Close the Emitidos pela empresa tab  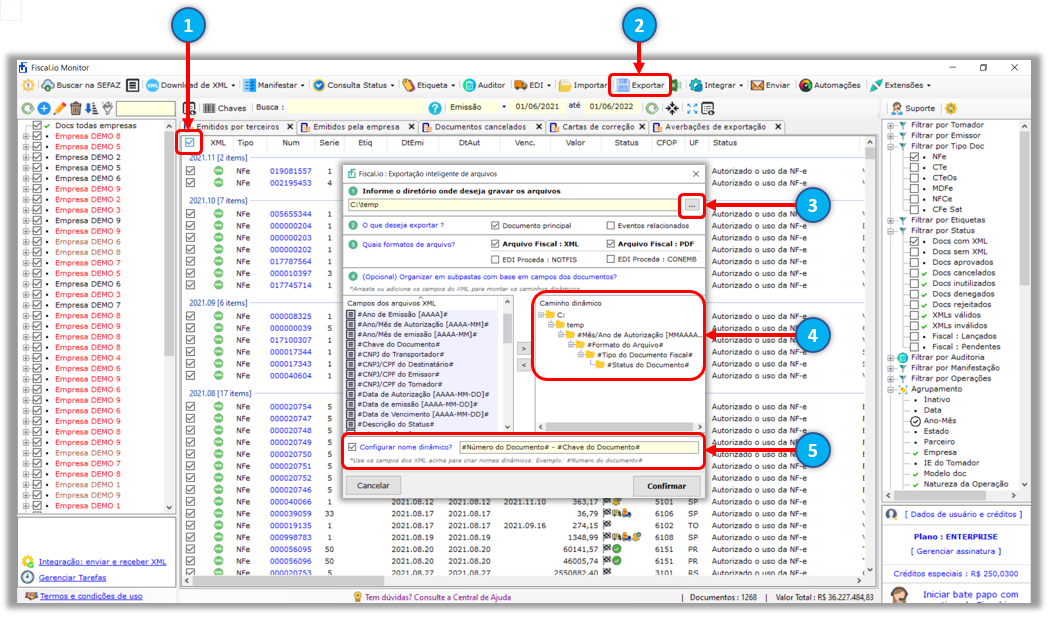click(x=412, y=127)
